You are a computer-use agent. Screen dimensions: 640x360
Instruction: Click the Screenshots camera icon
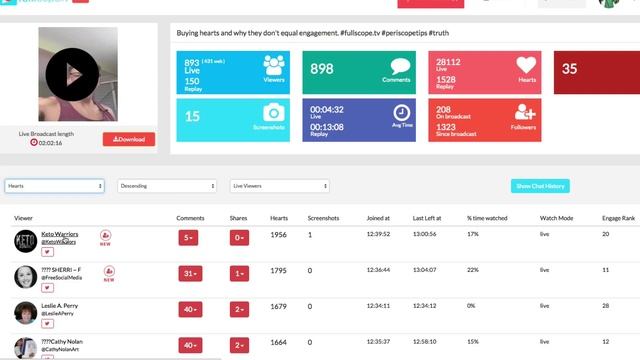coord(273,112)
